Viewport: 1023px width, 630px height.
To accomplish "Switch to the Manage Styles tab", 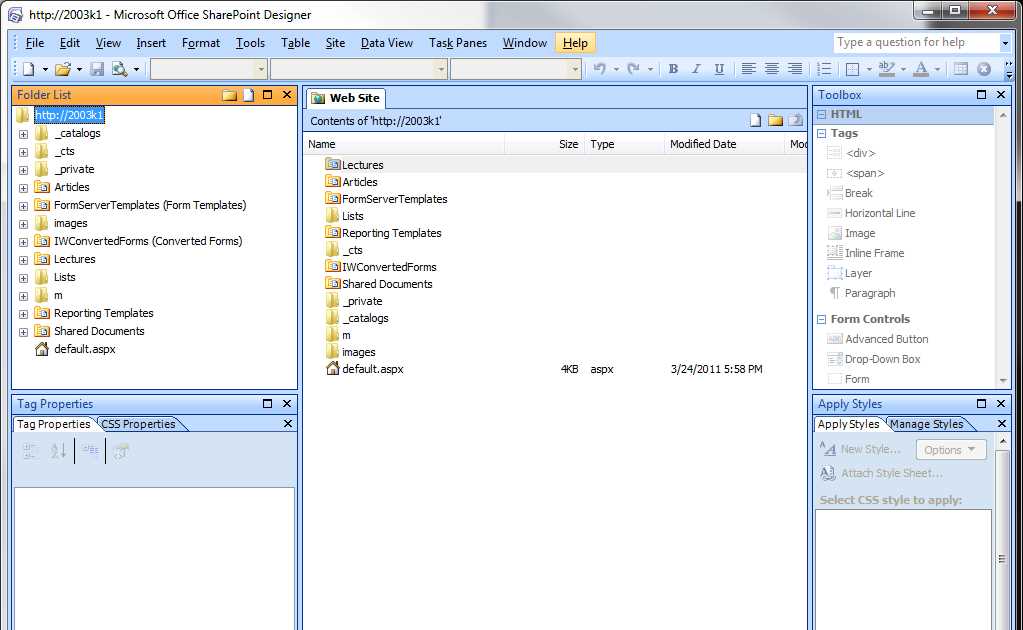I will coord(930,423).
